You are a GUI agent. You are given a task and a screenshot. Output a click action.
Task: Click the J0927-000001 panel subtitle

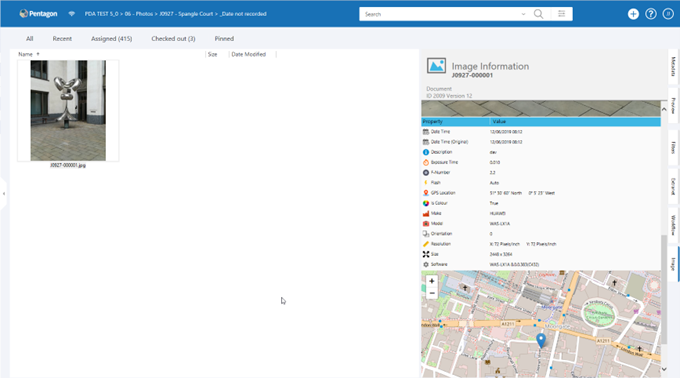click(472, 75)
